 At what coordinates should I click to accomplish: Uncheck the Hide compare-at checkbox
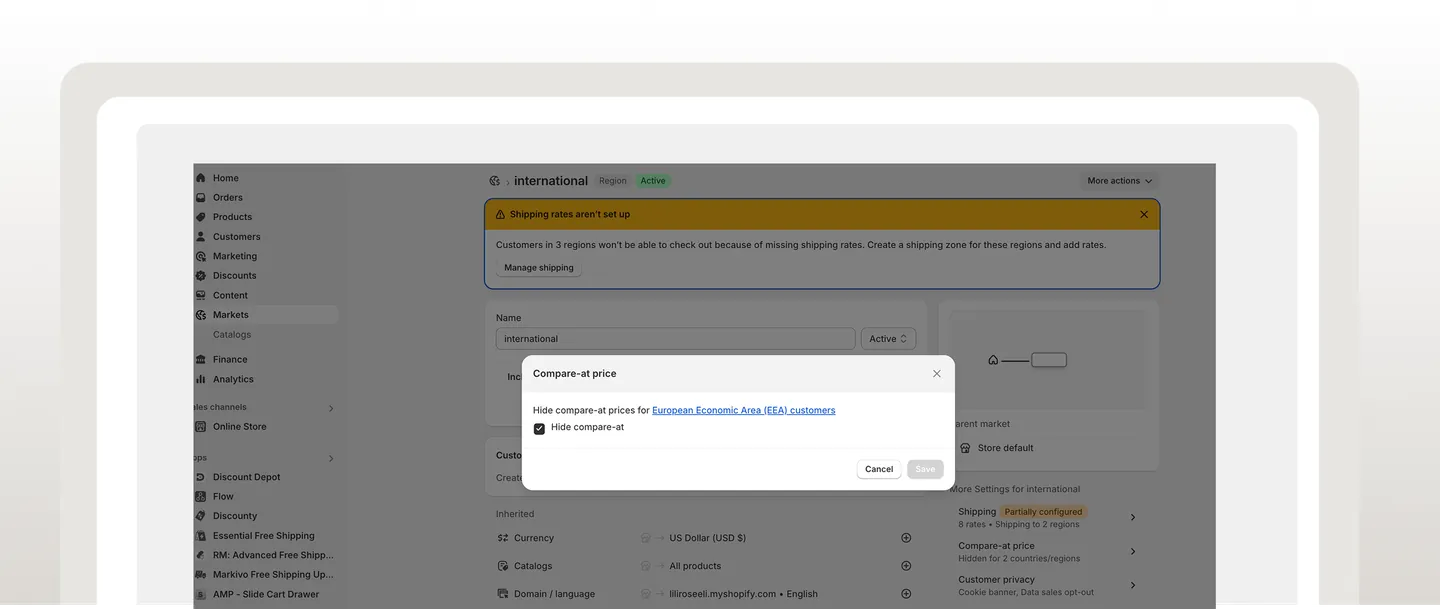(539, 428)
